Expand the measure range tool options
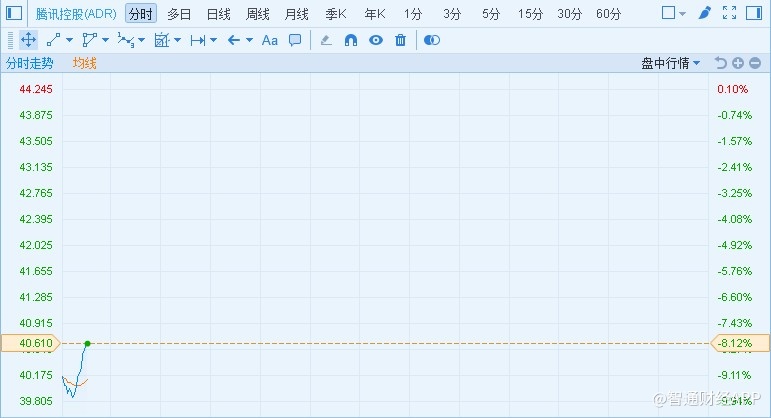 [x=213, y=40]
